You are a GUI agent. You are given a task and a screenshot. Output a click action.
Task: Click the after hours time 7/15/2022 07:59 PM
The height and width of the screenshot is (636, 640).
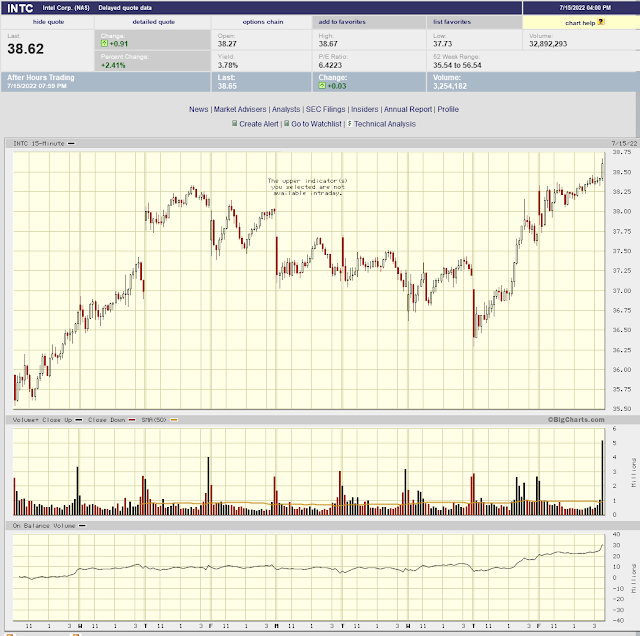[x=37, y=86]
